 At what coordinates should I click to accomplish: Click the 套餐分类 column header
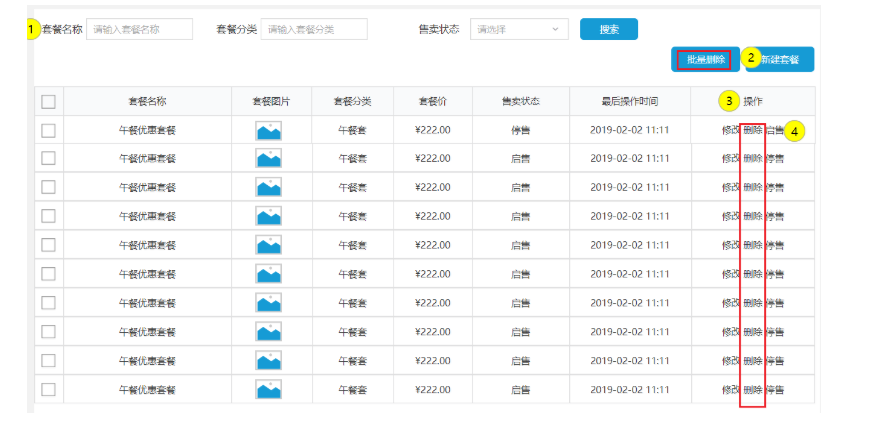pos(352,102)
